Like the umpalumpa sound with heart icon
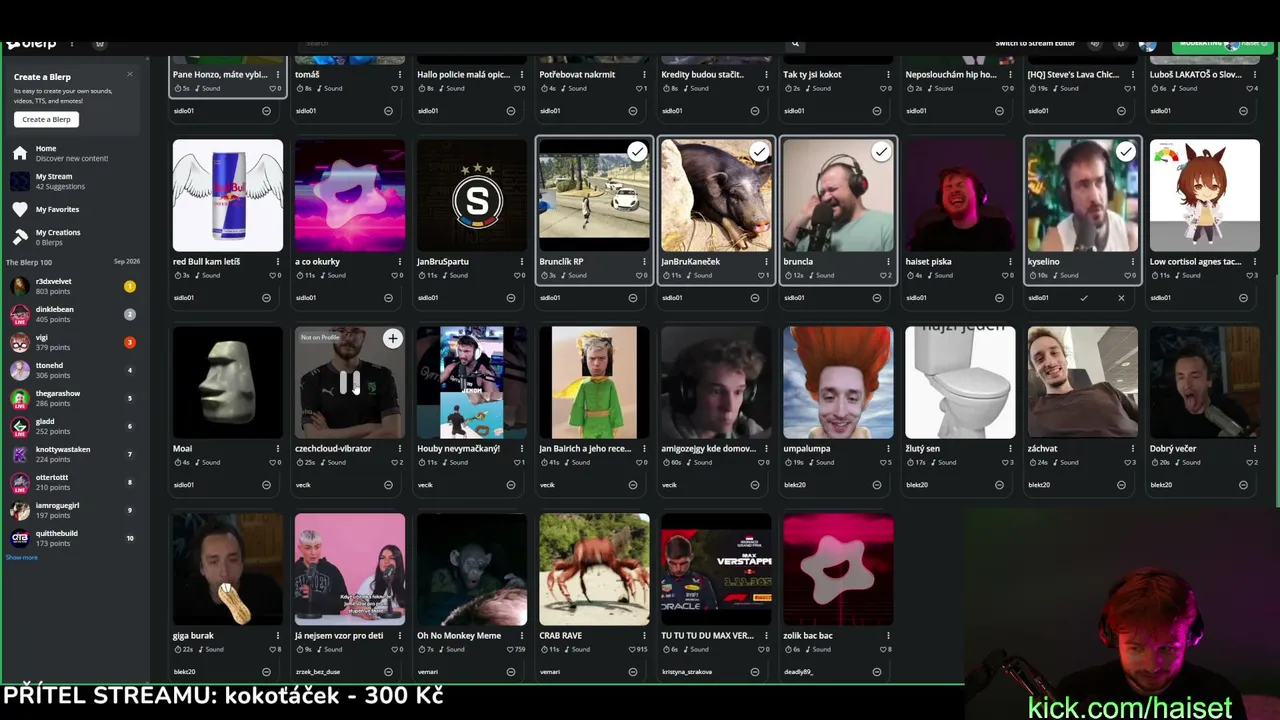 click(x=882, y=462)
